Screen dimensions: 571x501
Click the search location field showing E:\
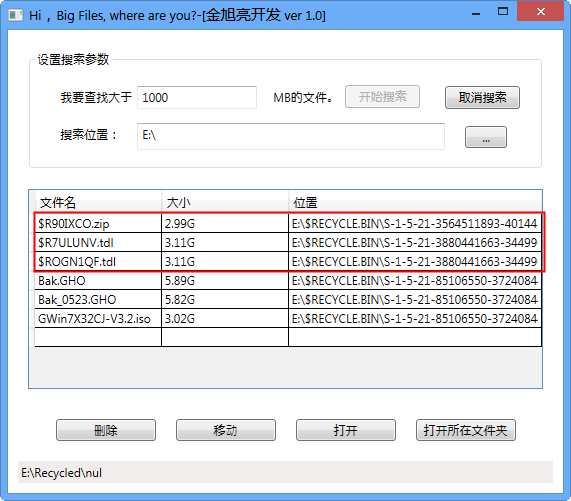coord(291,136)
